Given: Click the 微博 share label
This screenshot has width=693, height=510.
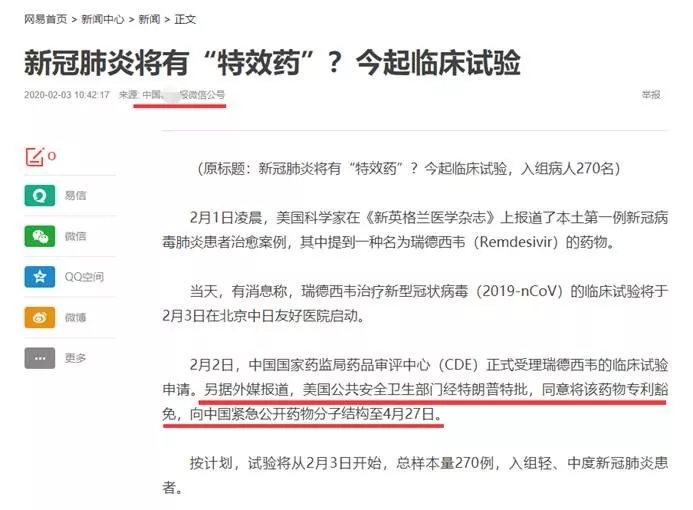Looking at the screenshot, I should tap(76, 317).
